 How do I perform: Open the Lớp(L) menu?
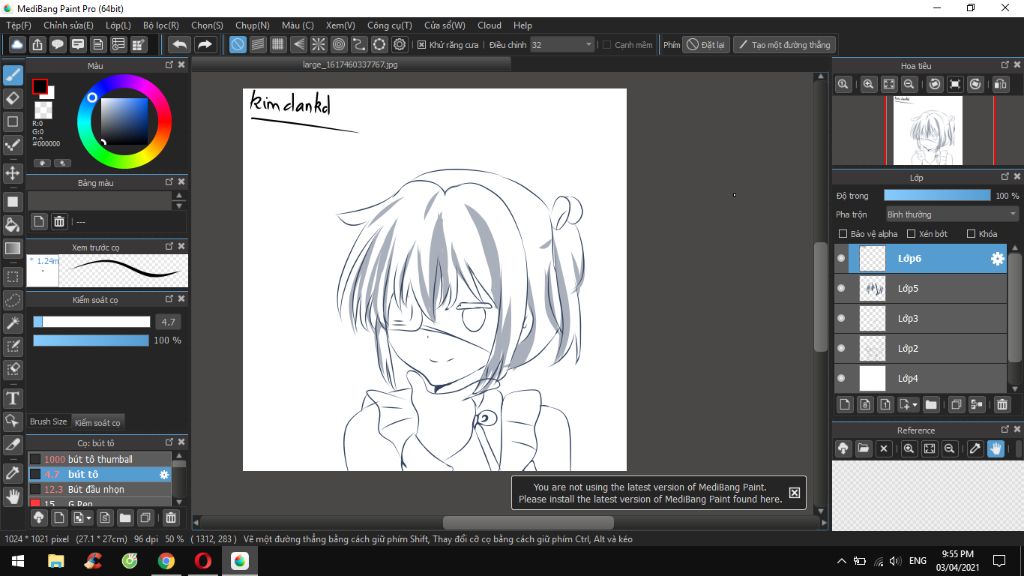(118, 25)
